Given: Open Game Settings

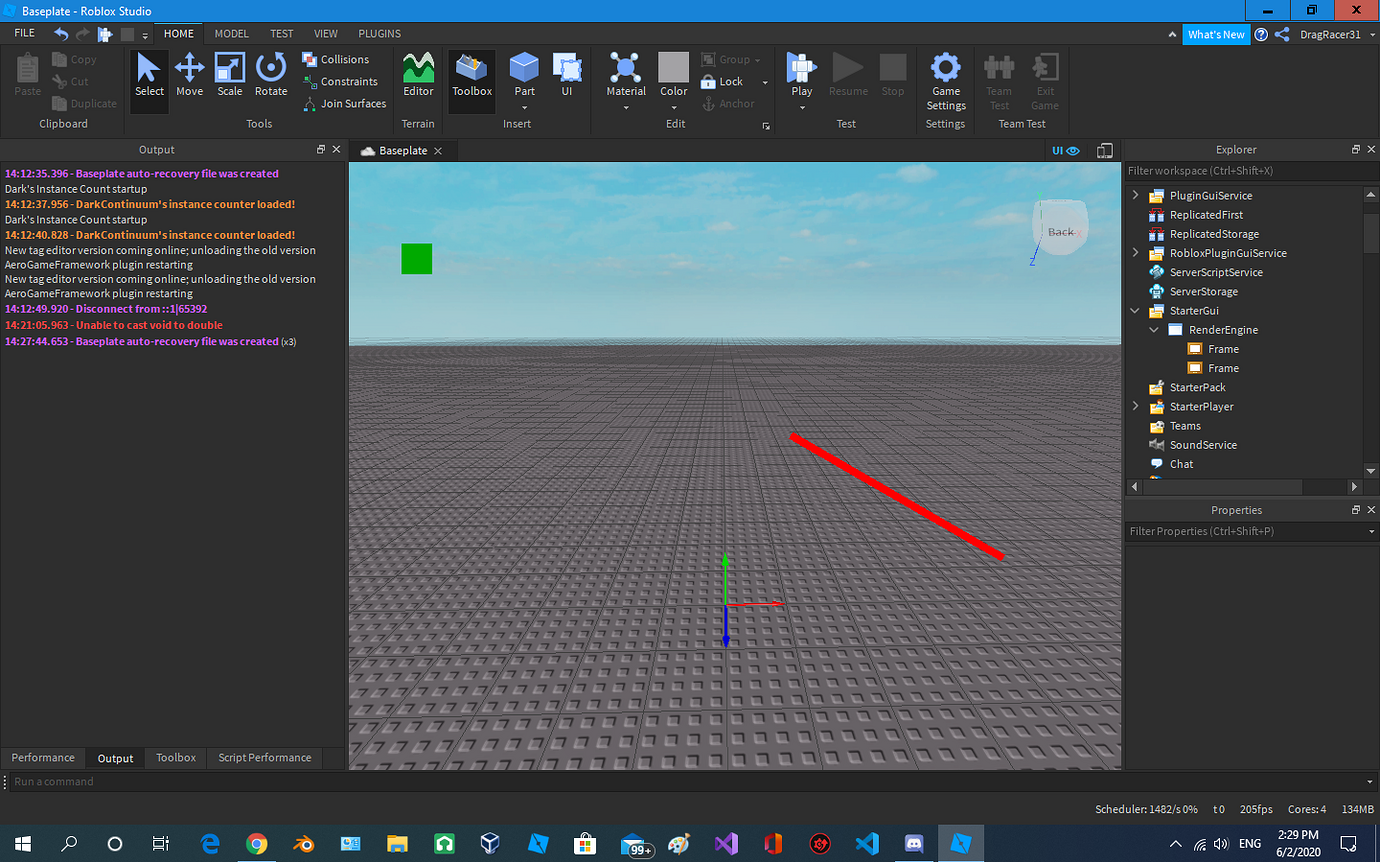Looking at the screenshot, I should coord(945,82).
